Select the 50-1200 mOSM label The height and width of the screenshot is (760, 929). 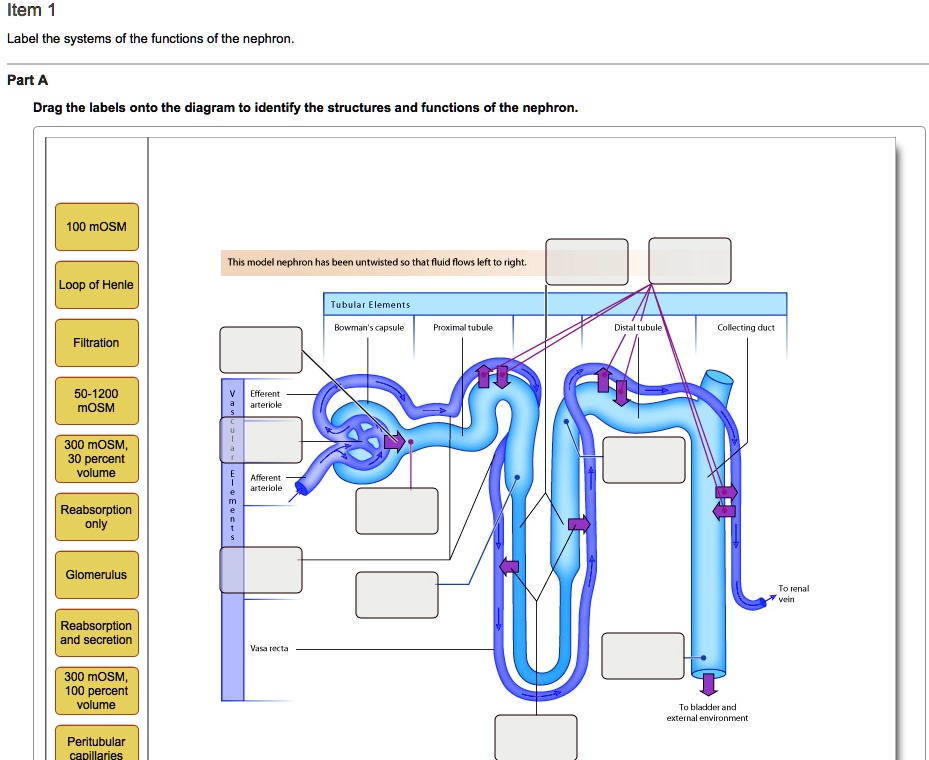tap(97, 401)
